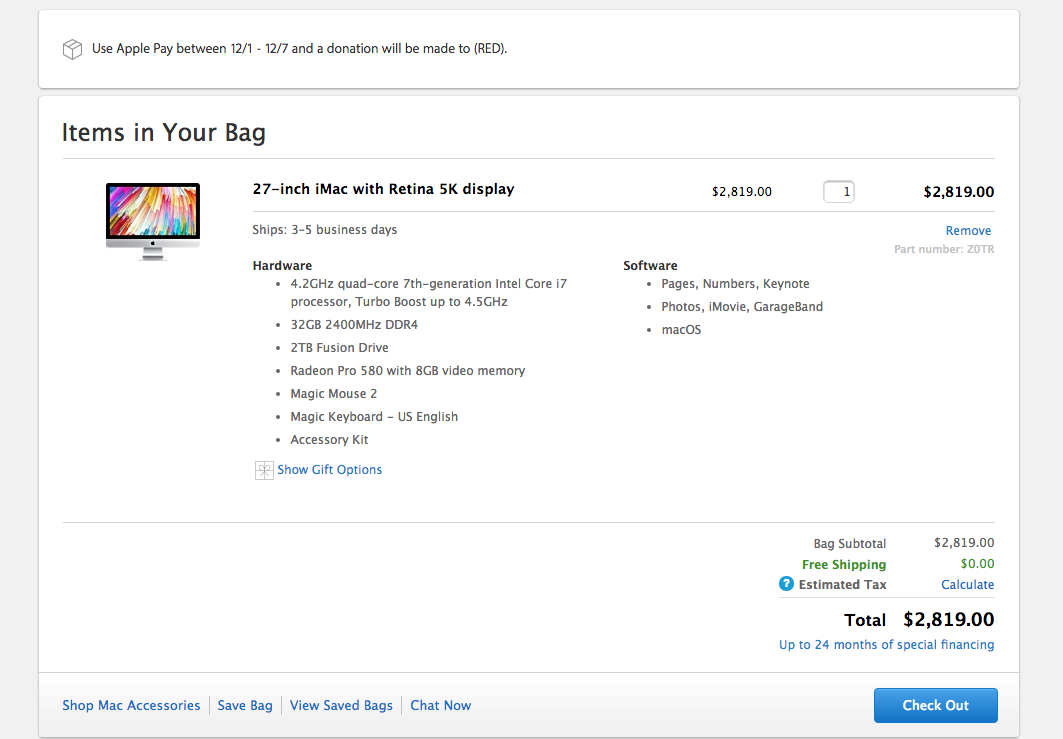Calculate the estimated tax
The height and width of the screenshot is (739, 1063).
point(967,584)
